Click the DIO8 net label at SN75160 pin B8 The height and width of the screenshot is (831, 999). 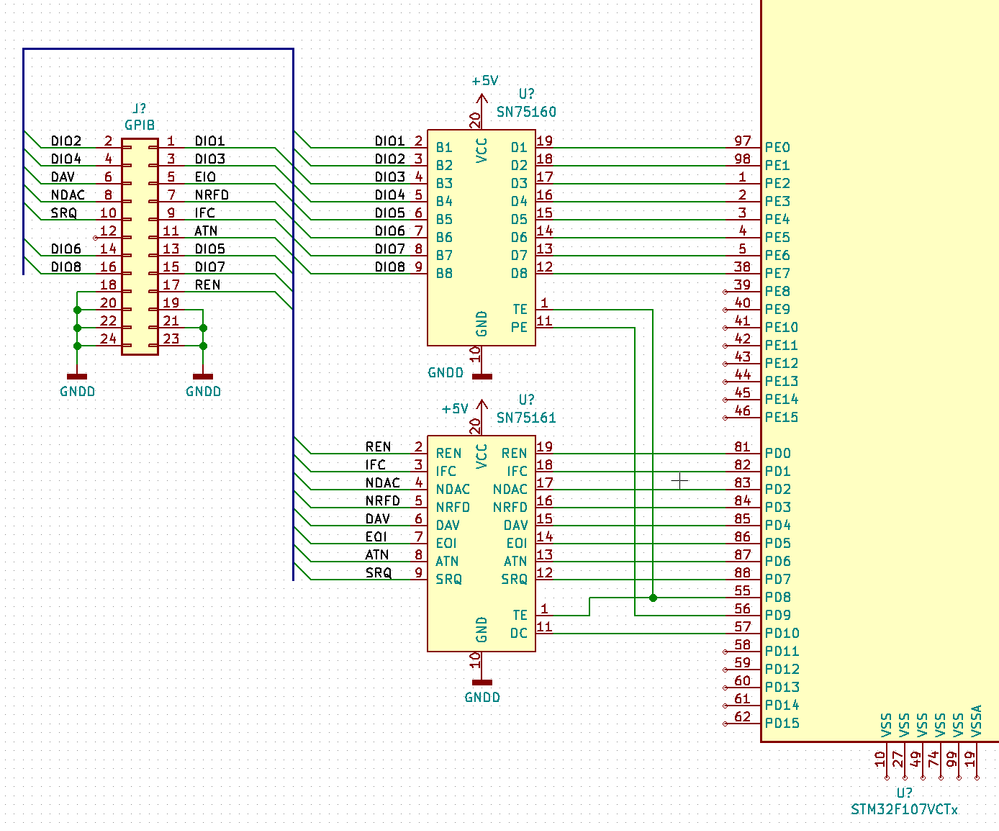click(x=390, y=267)
